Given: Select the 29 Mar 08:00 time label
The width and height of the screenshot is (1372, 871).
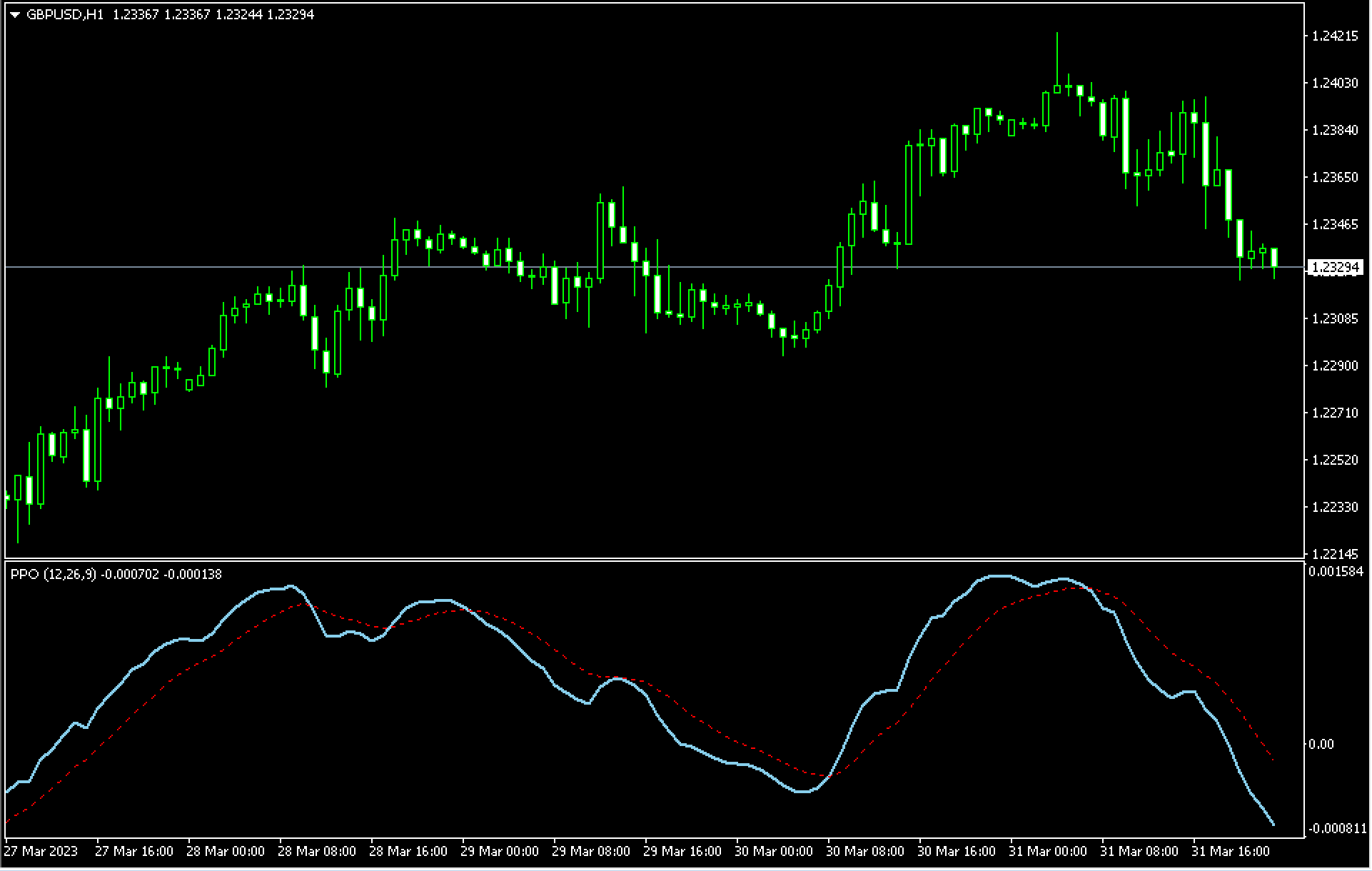Looking at the screenshot, I should click(x=591, y=852).
